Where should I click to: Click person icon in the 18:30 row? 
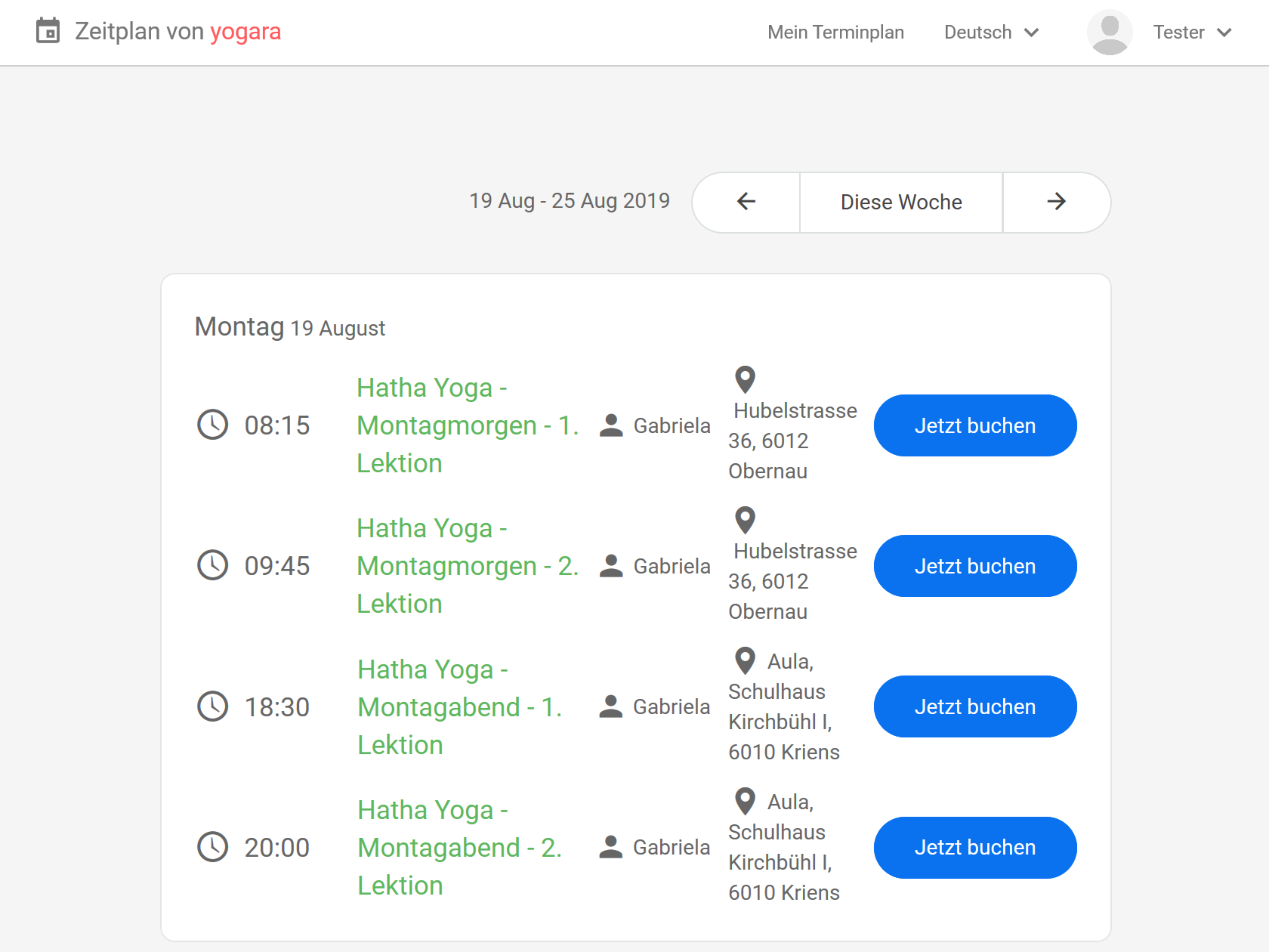pos(611,706)
